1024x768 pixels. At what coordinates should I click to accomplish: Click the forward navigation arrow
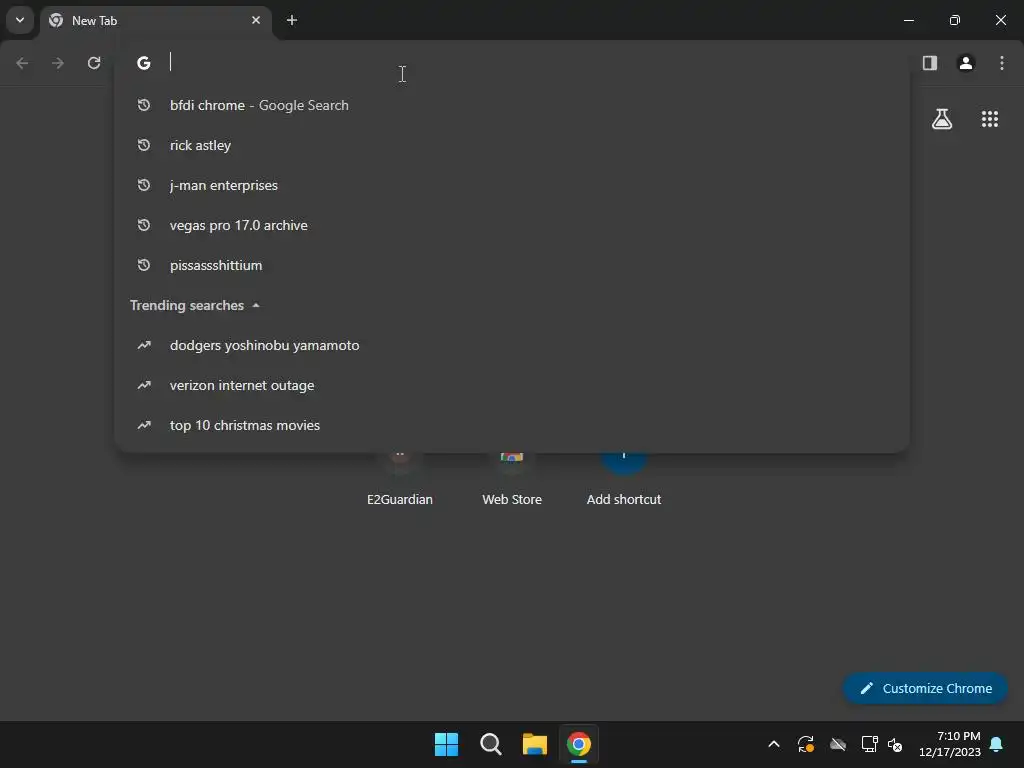[58, 63]
